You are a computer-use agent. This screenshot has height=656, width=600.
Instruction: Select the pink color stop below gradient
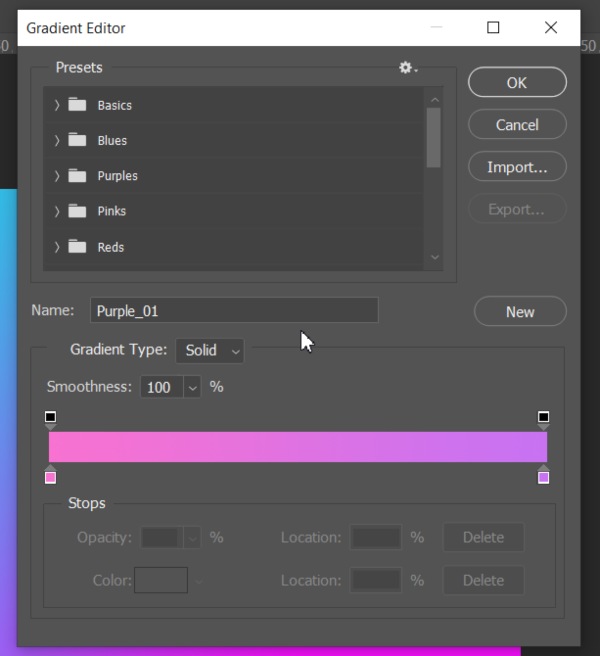[x=51, y=476]
